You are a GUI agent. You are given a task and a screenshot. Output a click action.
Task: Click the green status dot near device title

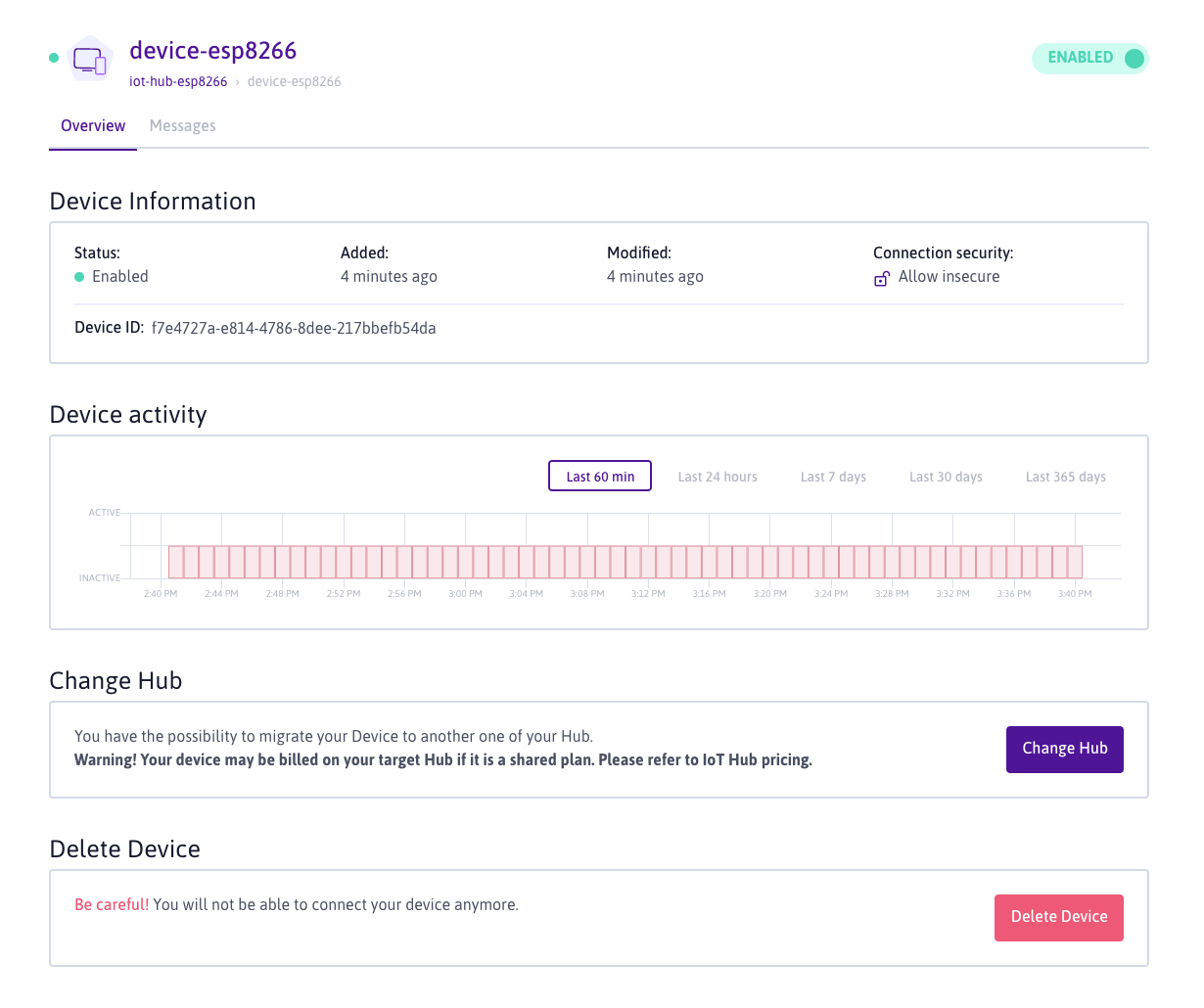[54, 58]
